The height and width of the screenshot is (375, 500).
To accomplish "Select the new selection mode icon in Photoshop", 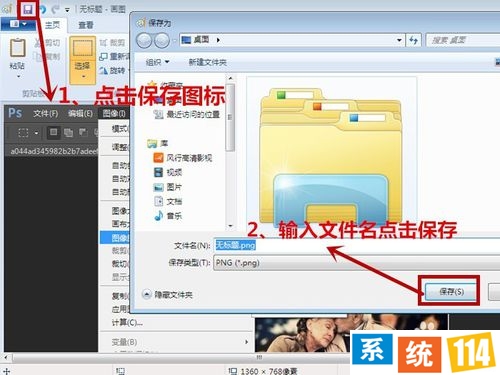I will (53, 133).
